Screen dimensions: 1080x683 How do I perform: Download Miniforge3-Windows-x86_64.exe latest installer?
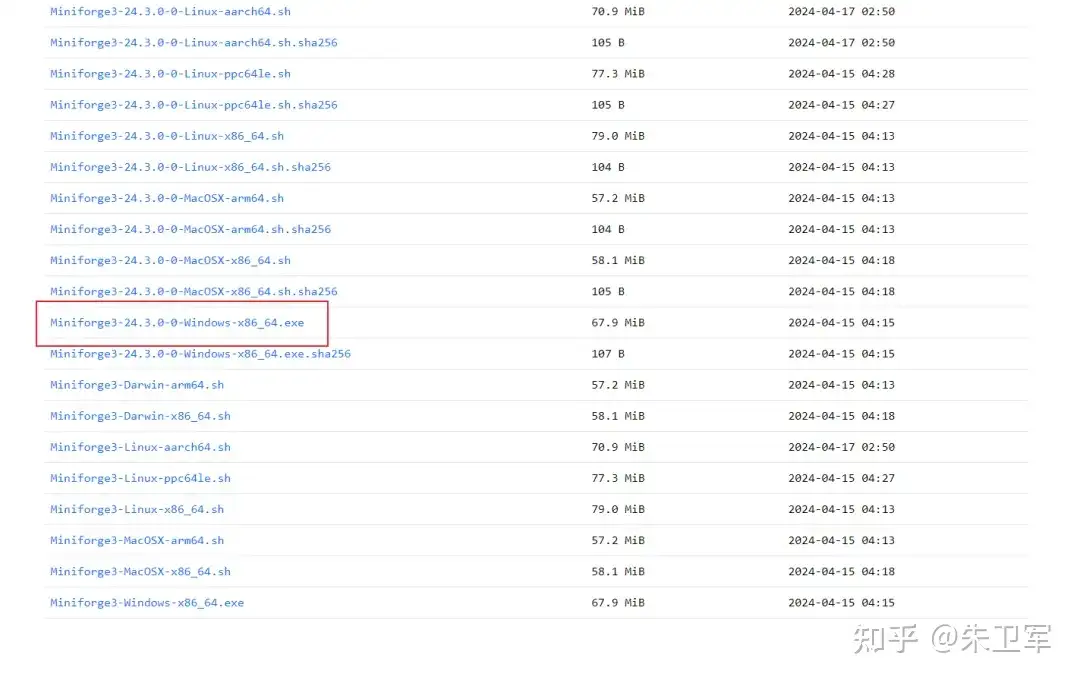click(x=147, y=602)
